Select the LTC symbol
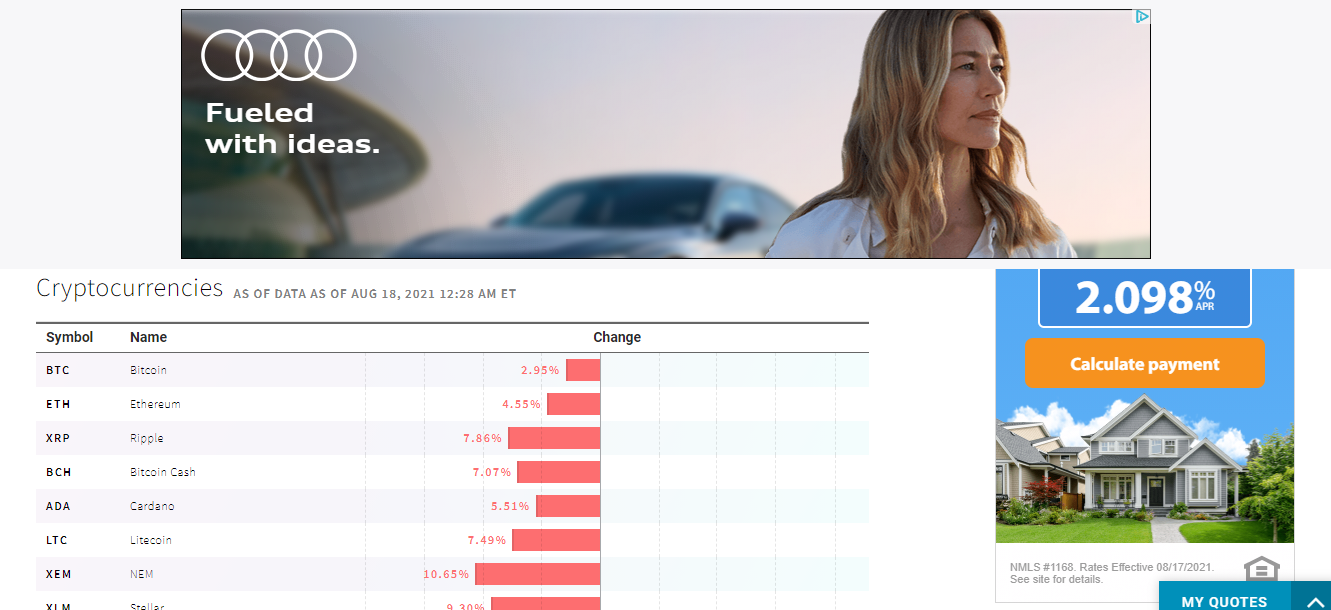 [x=57, y=540]
